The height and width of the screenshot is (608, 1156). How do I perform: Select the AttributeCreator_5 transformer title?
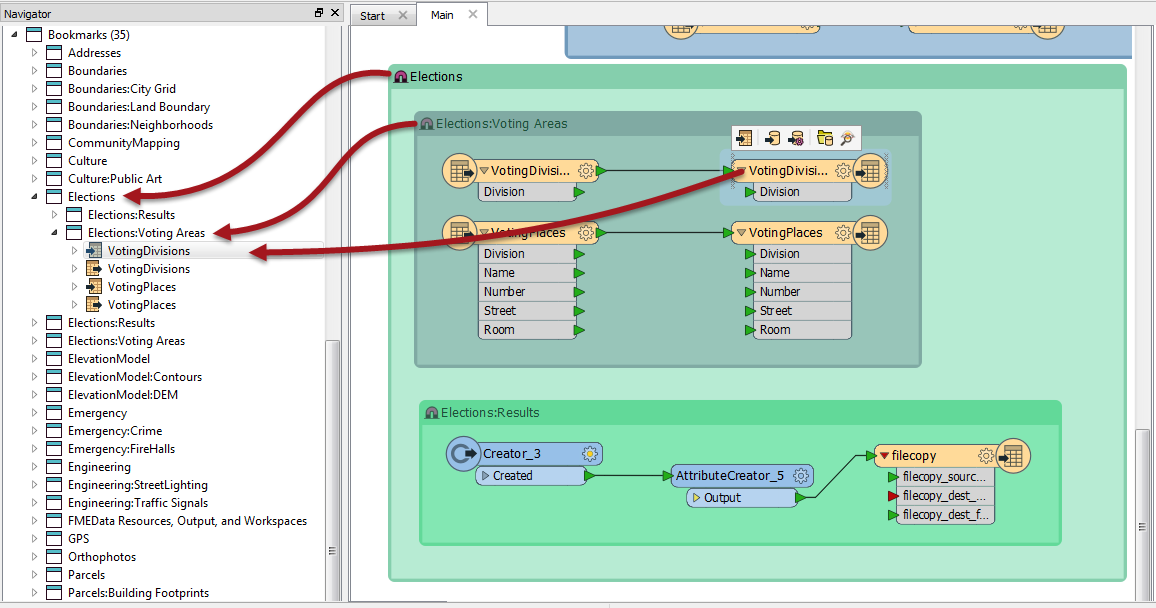(x=730, y=476)
